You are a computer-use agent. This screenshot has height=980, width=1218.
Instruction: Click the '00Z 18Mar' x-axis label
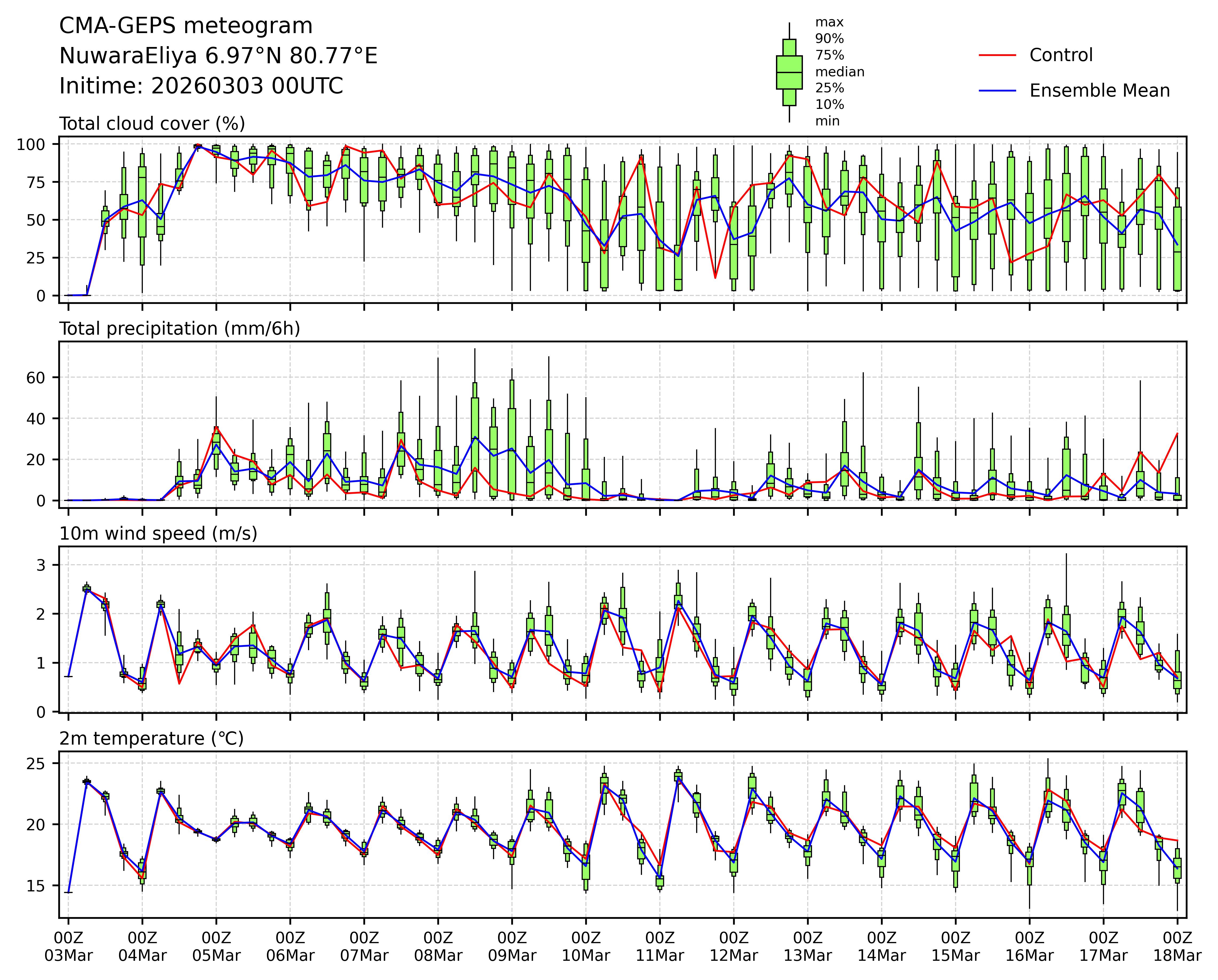point(1177,947)
